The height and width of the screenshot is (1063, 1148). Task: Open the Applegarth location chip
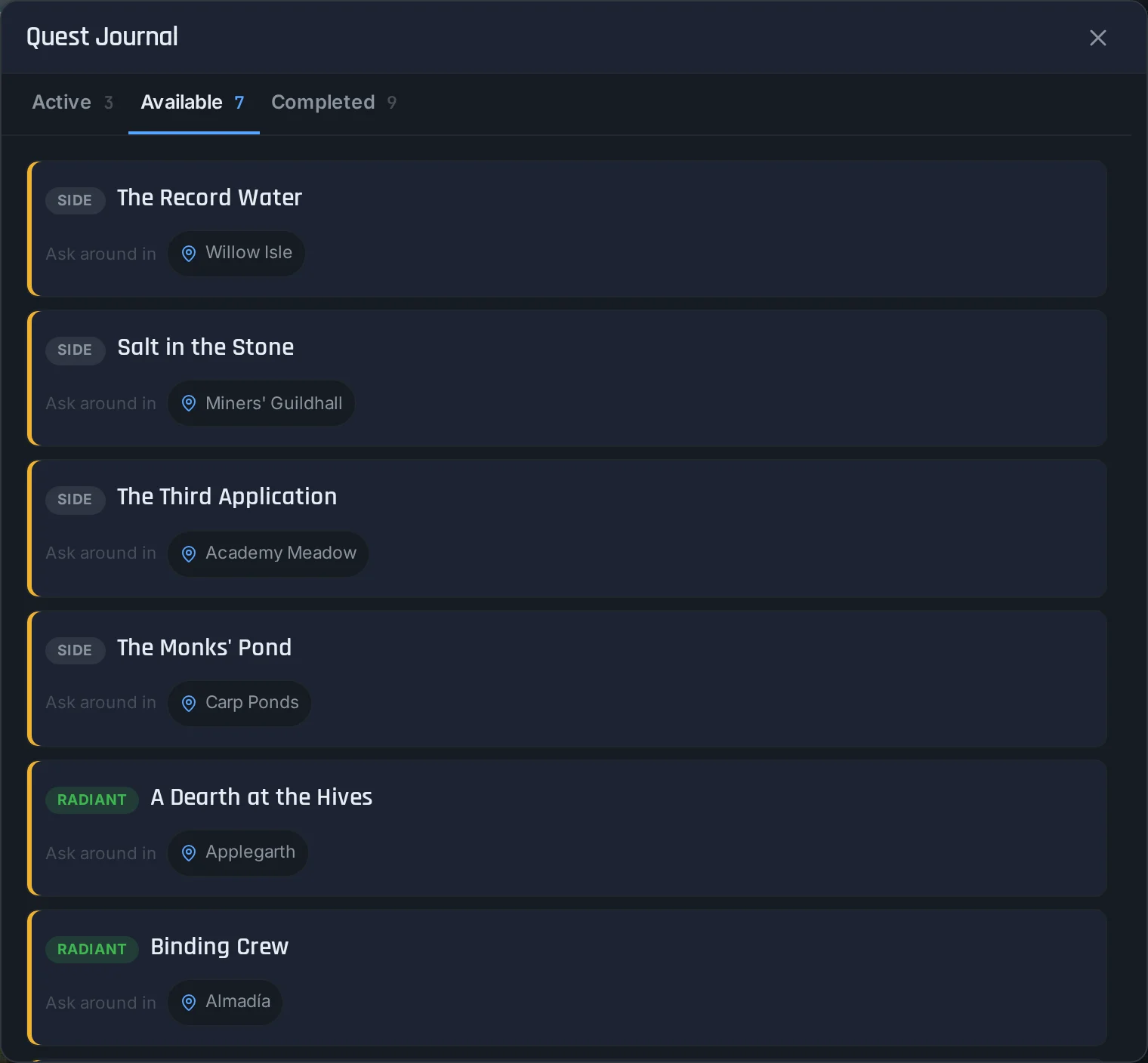click(238, 852)
